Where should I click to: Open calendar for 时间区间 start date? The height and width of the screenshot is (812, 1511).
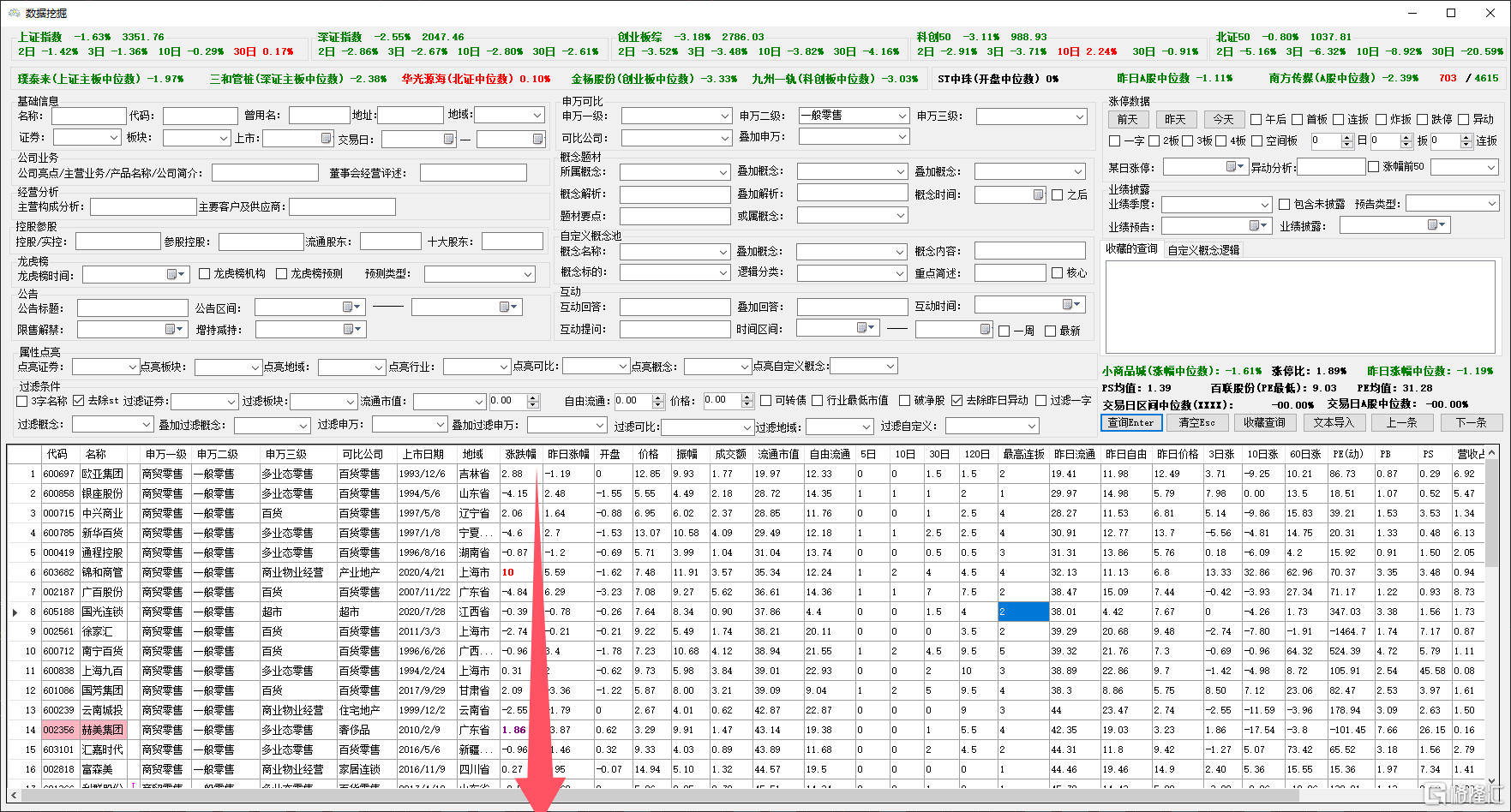pyautogui.click(x=866, y=327)
